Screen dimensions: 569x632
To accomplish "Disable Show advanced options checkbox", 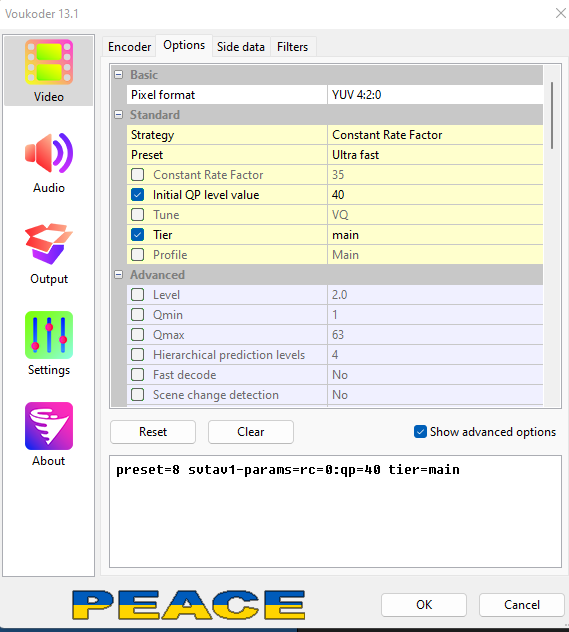I will coord(420,432).
